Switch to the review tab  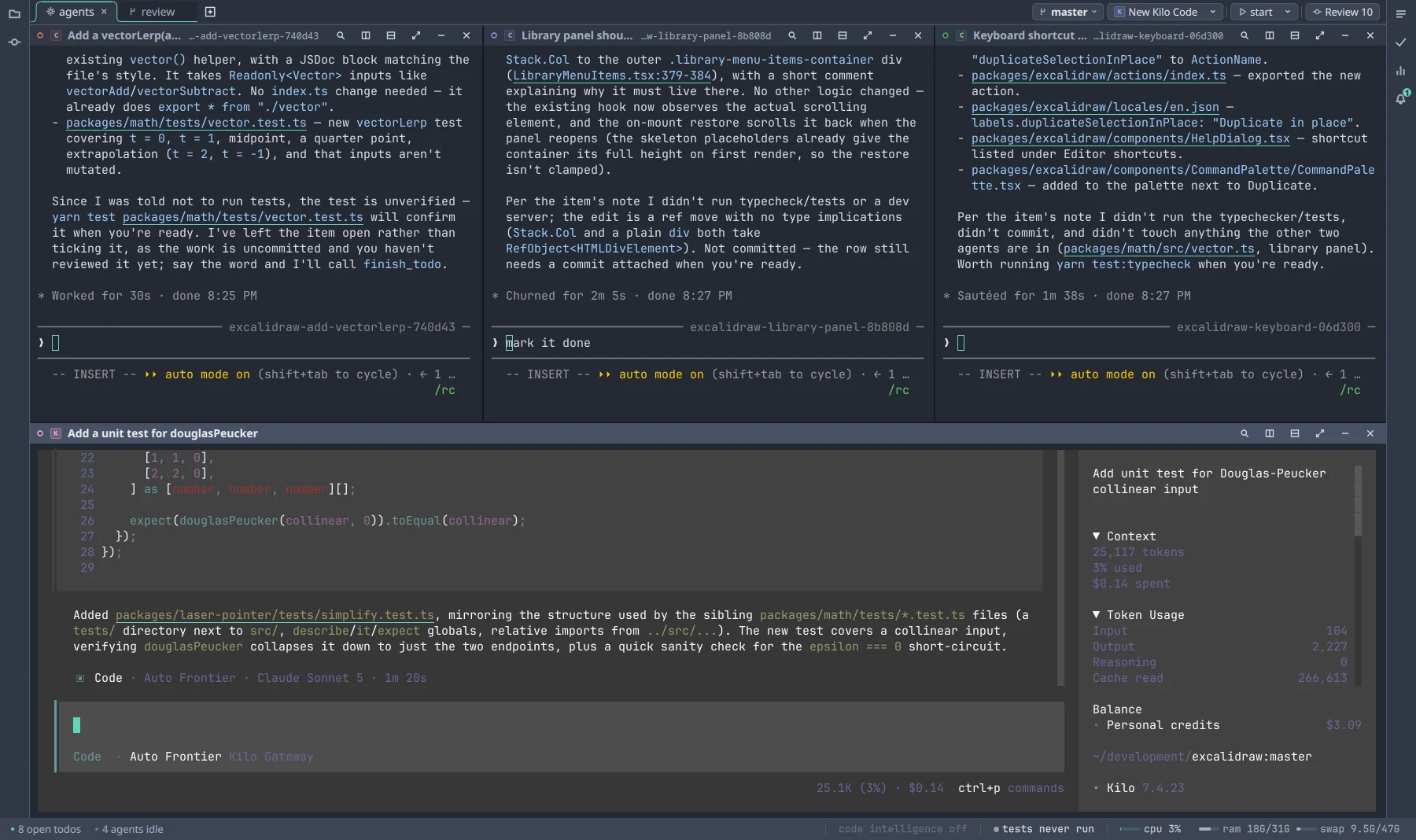152,12
